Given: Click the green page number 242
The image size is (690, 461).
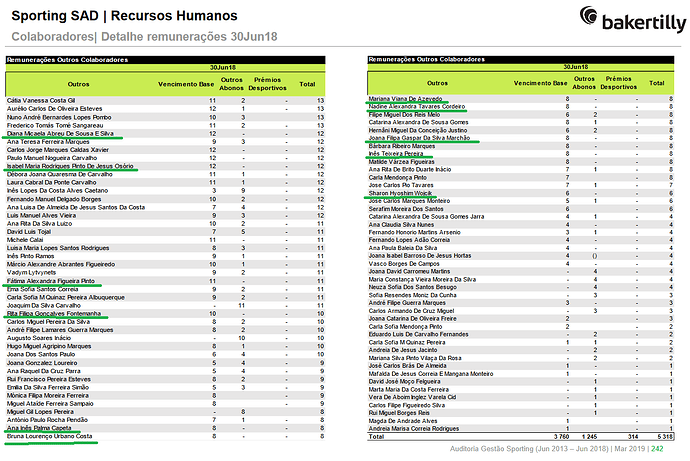Looking at the screenshot, I should (657, 449).
